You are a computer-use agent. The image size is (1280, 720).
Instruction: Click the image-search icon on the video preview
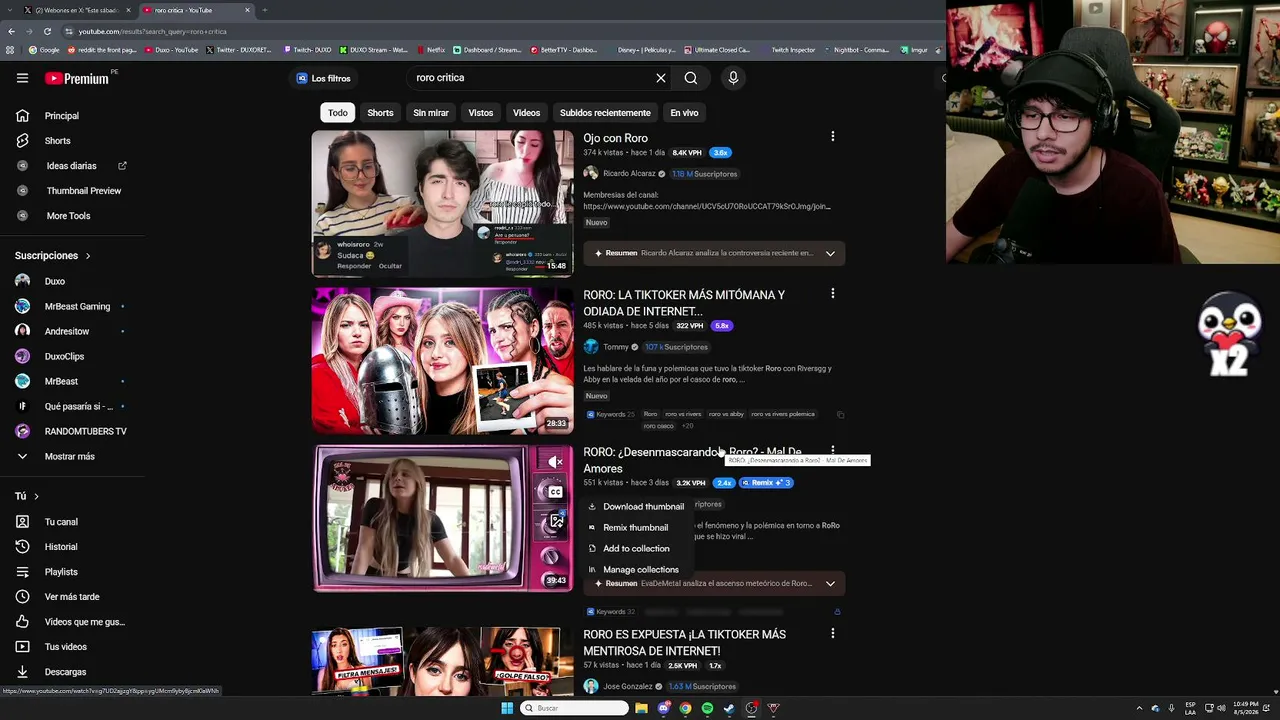click(556, 522)
